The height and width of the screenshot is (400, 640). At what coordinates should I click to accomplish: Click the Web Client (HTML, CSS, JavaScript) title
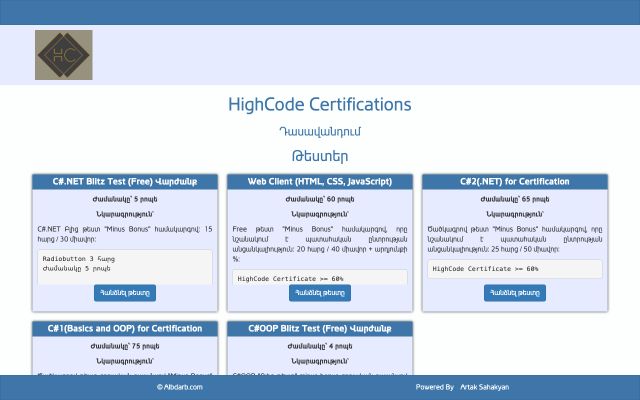[x=320, y=182]
